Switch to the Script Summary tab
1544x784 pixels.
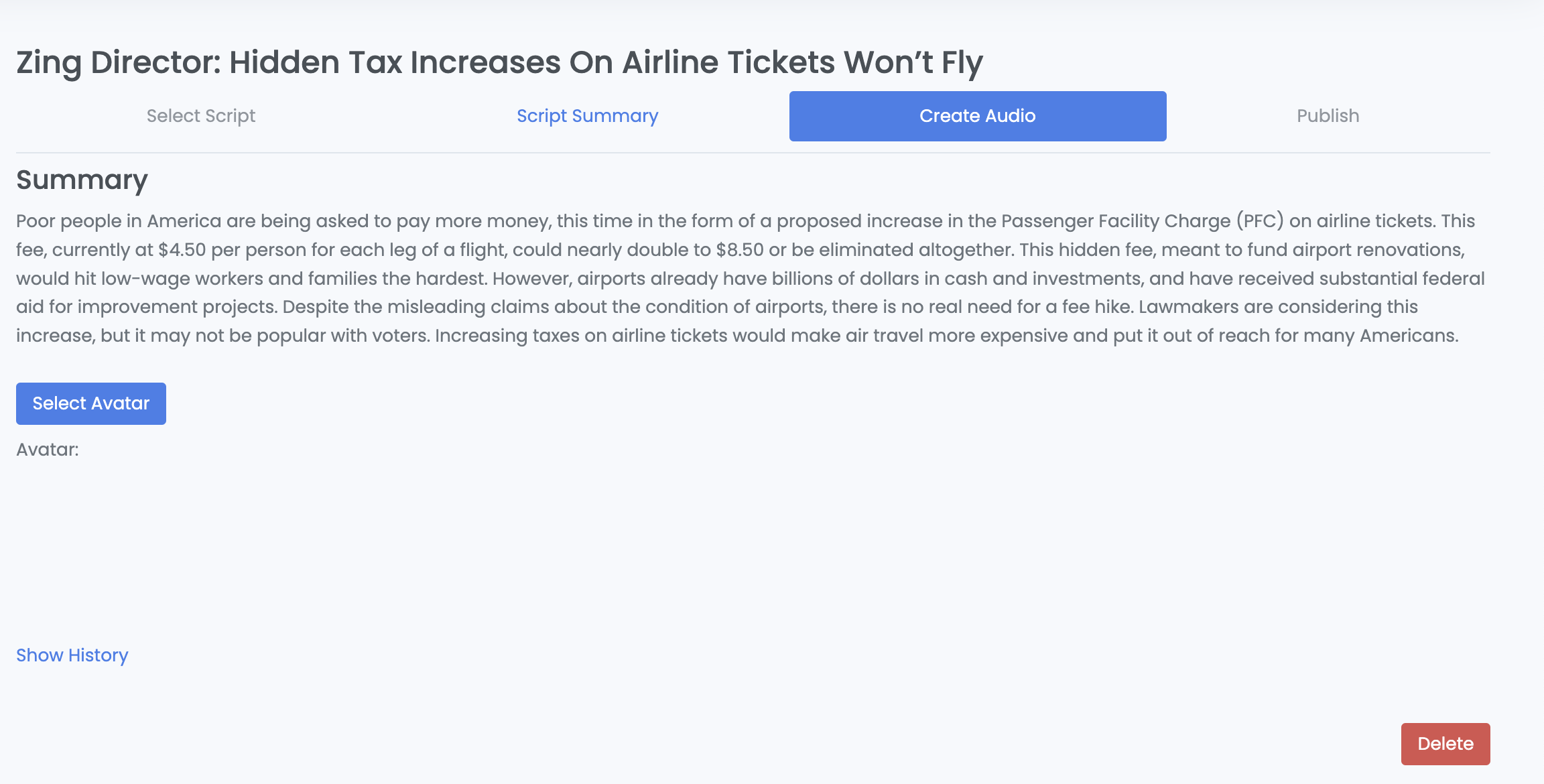(588, 116)
